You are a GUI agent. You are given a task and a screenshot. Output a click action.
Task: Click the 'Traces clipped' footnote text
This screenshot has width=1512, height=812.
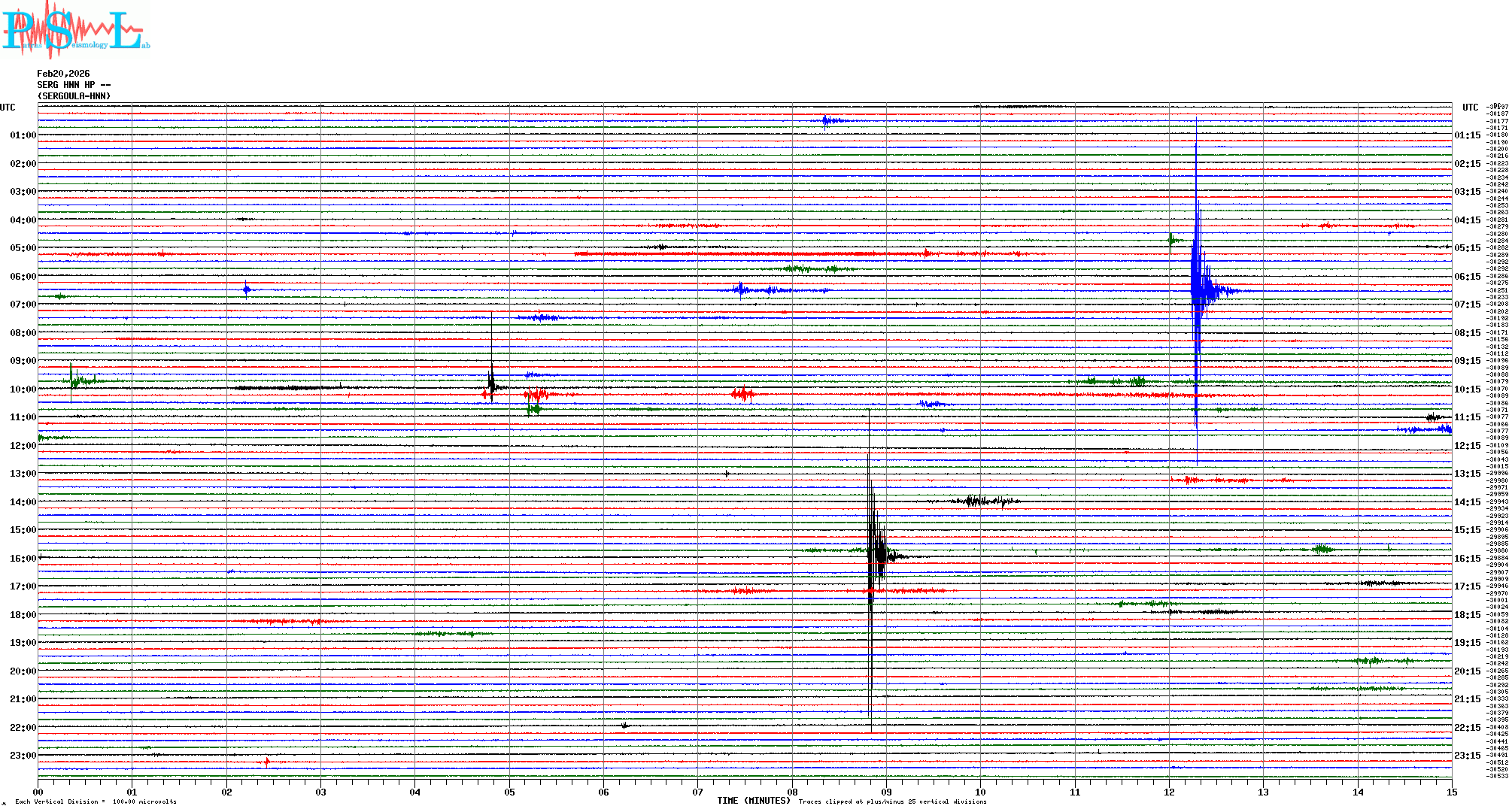892,801
